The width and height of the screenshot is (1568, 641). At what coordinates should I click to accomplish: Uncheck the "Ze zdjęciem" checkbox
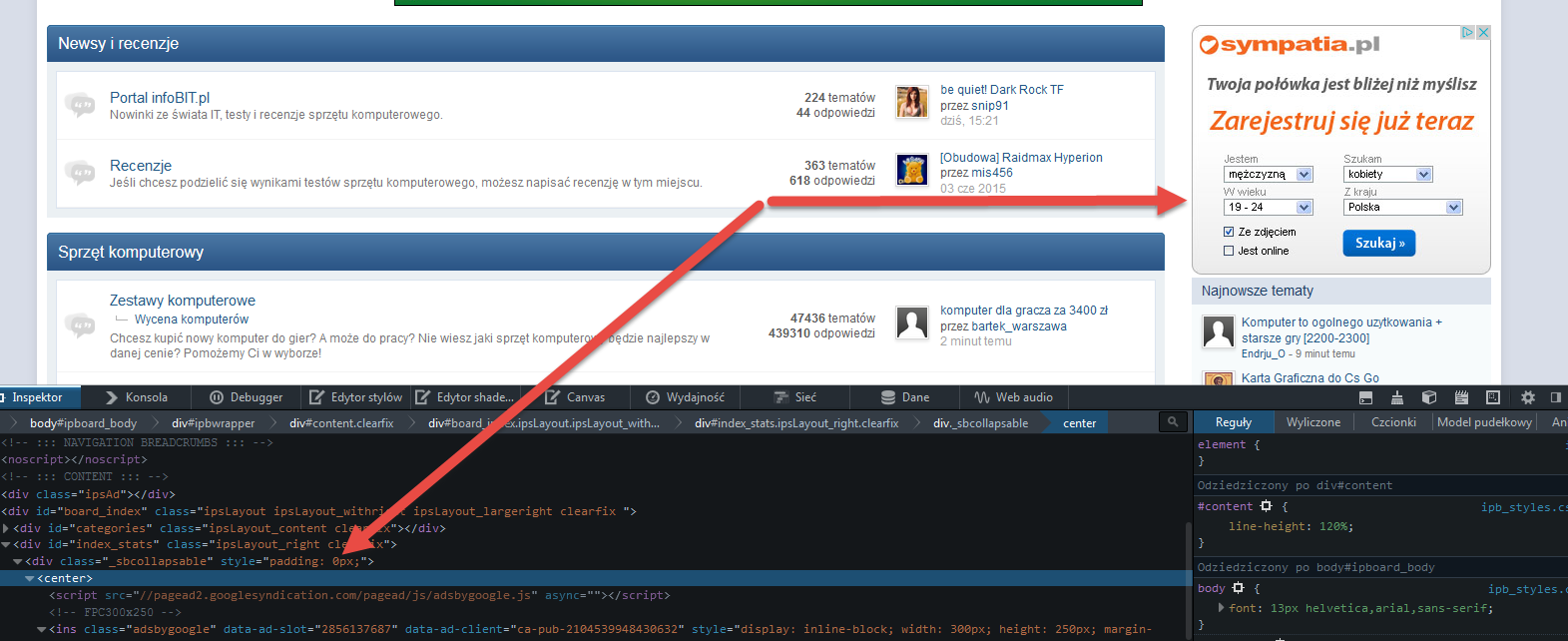pos(1229,232)
